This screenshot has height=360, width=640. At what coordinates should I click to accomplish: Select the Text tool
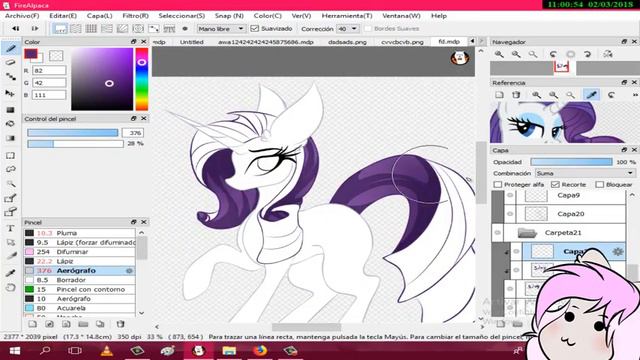coord(11,228)
